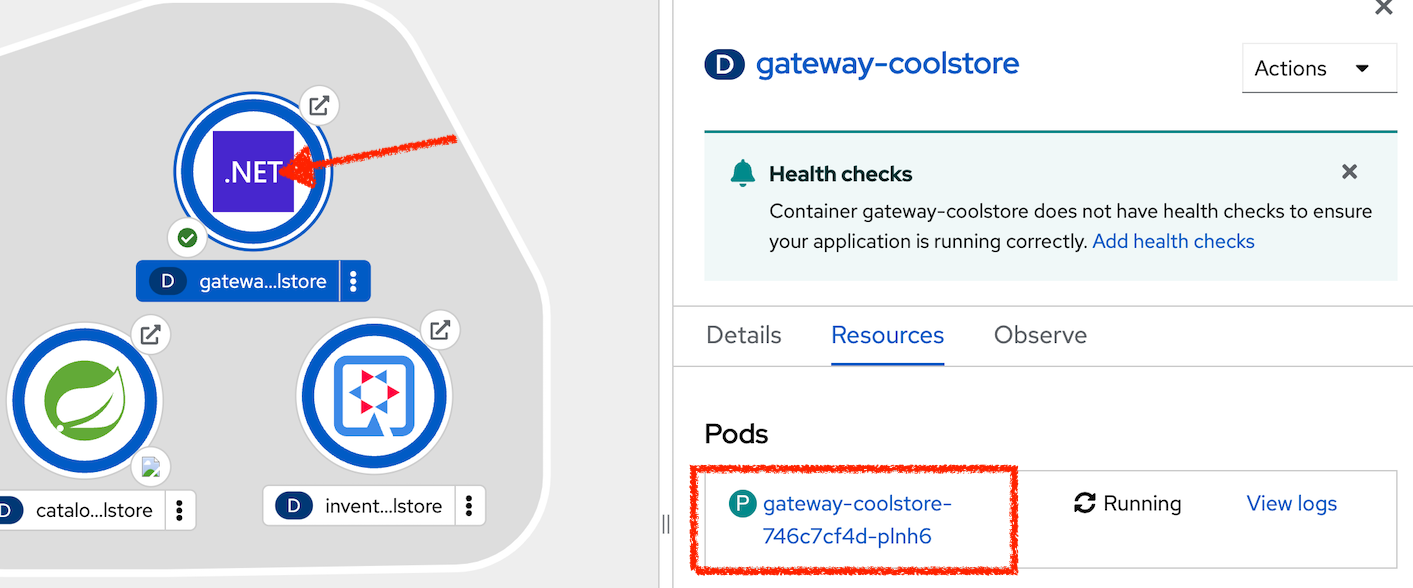Open URL decorator on gateway-coolstore node

[319, 106]
